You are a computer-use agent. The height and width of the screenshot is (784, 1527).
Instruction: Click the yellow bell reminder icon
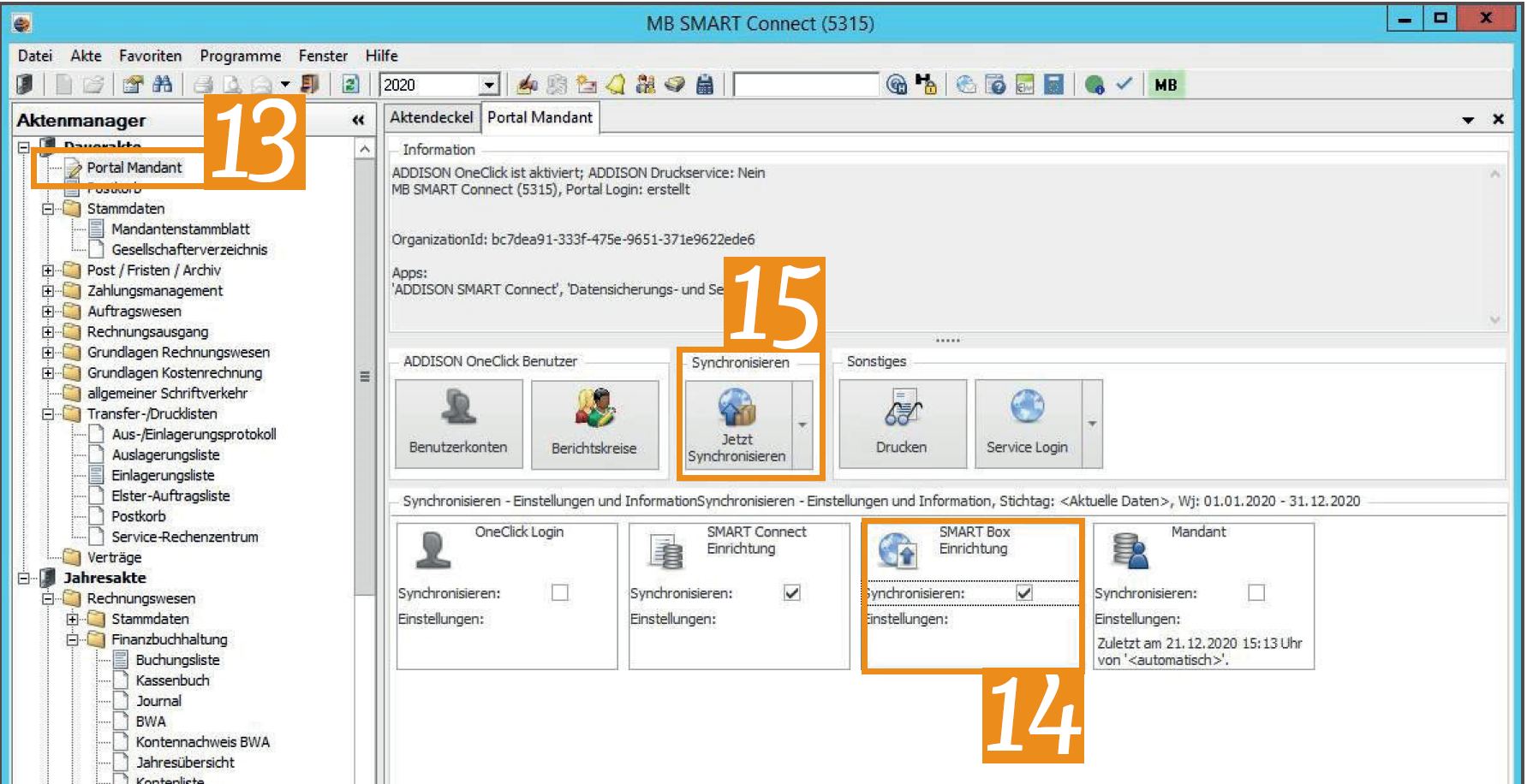coord(616,84)
